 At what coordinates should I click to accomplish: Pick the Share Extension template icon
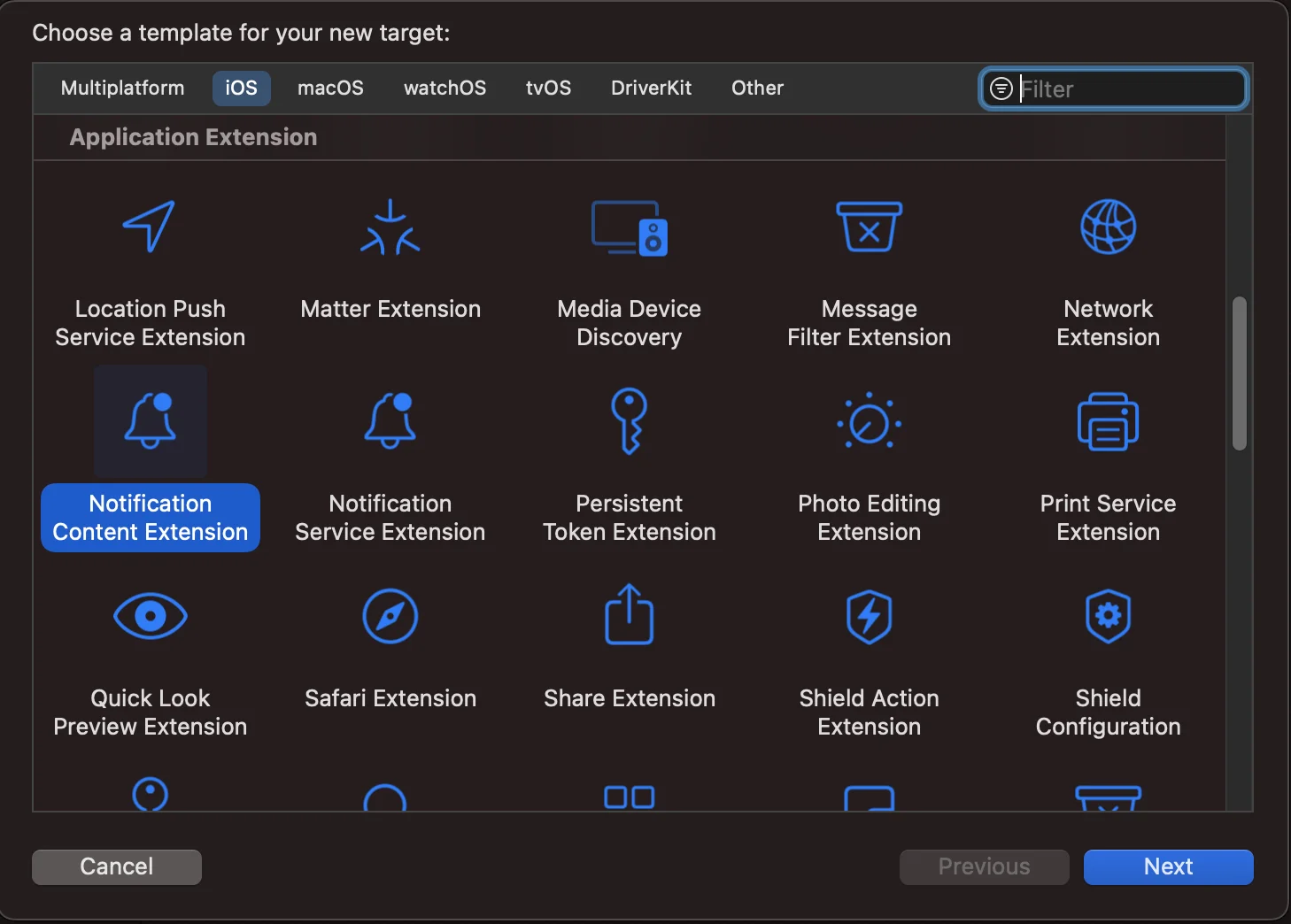629,615
